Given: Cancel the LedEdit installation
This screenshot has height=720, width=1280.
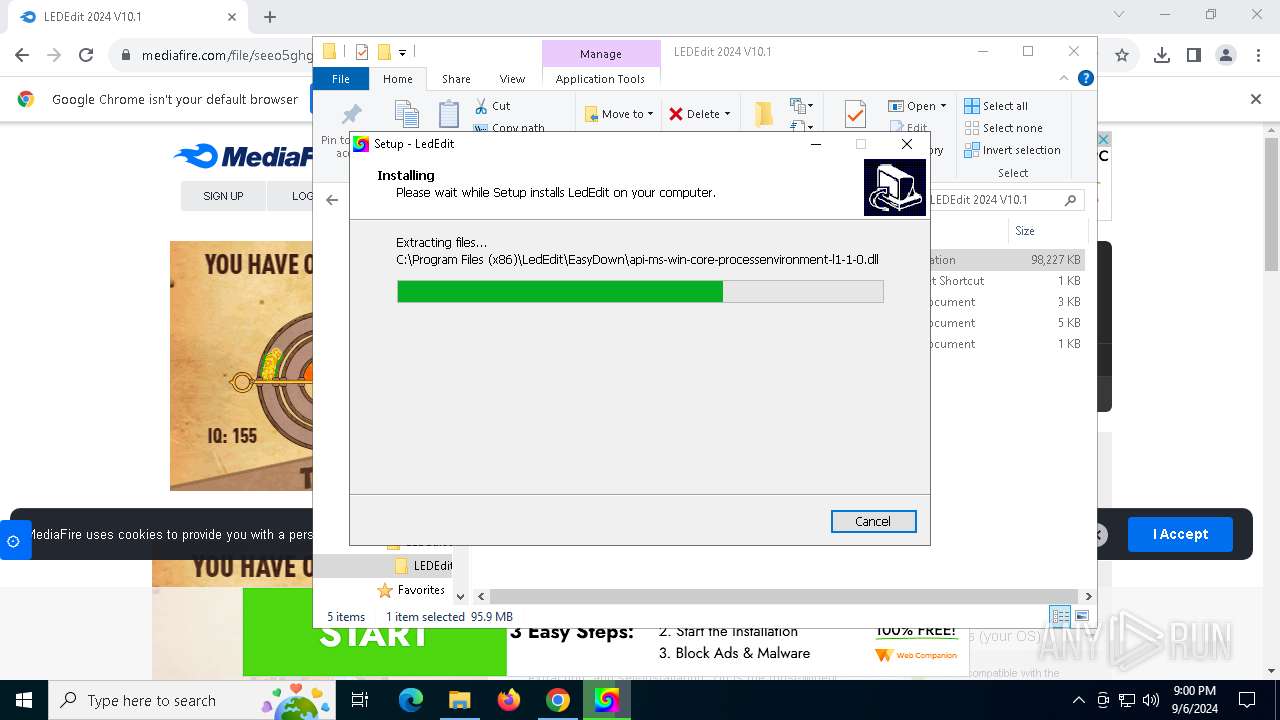Looking at the screenshot, I should coord(873,521).
